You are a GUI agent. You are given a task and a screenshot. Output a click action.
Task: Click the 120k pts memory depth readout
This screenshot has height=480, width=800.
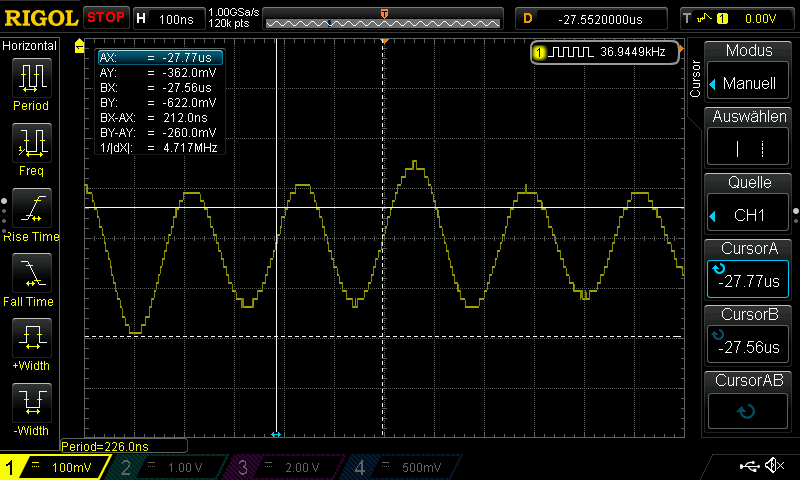tap(229, 23)
